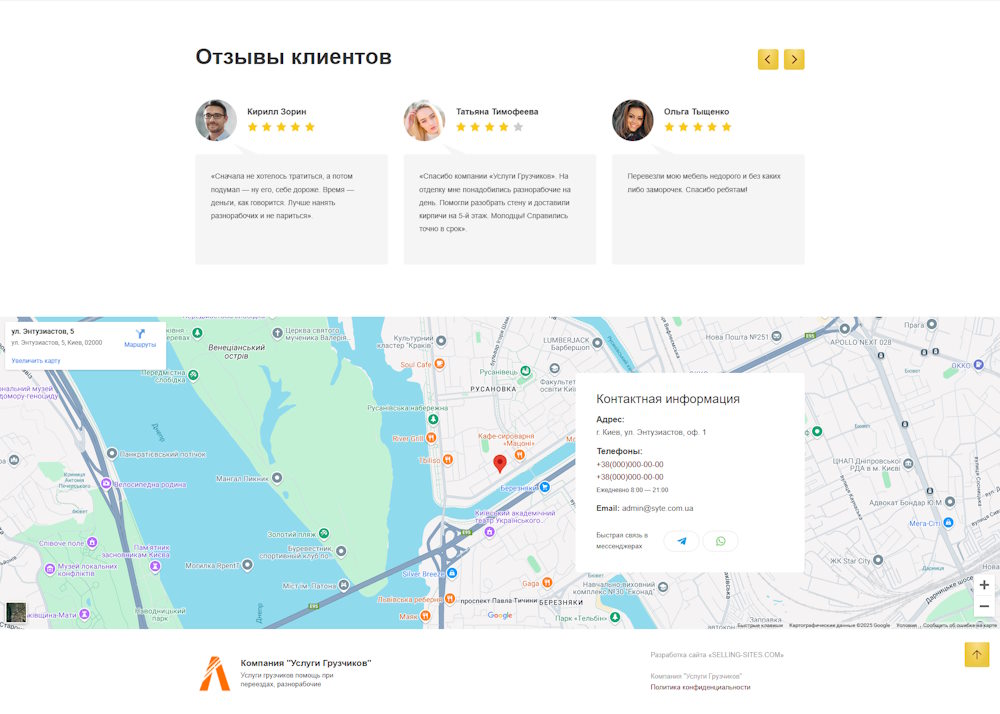Screen dimensions: 1000x714
Task: Show the next customer reviews
Action: [794, 59]
